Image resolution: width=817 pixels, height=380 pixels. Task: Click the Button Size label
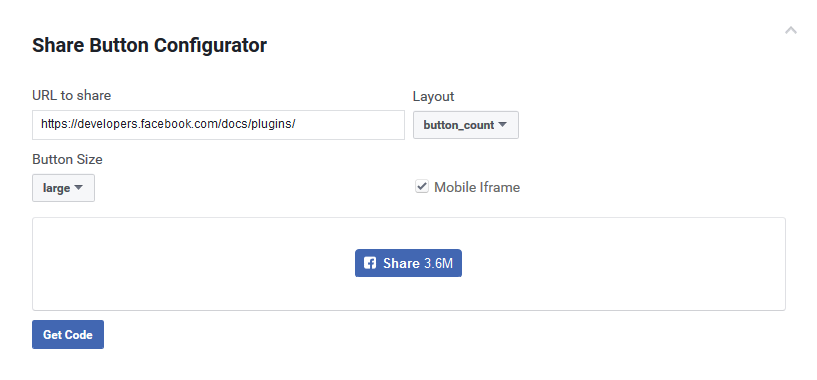pyautogui.click(x=67, y=159)
